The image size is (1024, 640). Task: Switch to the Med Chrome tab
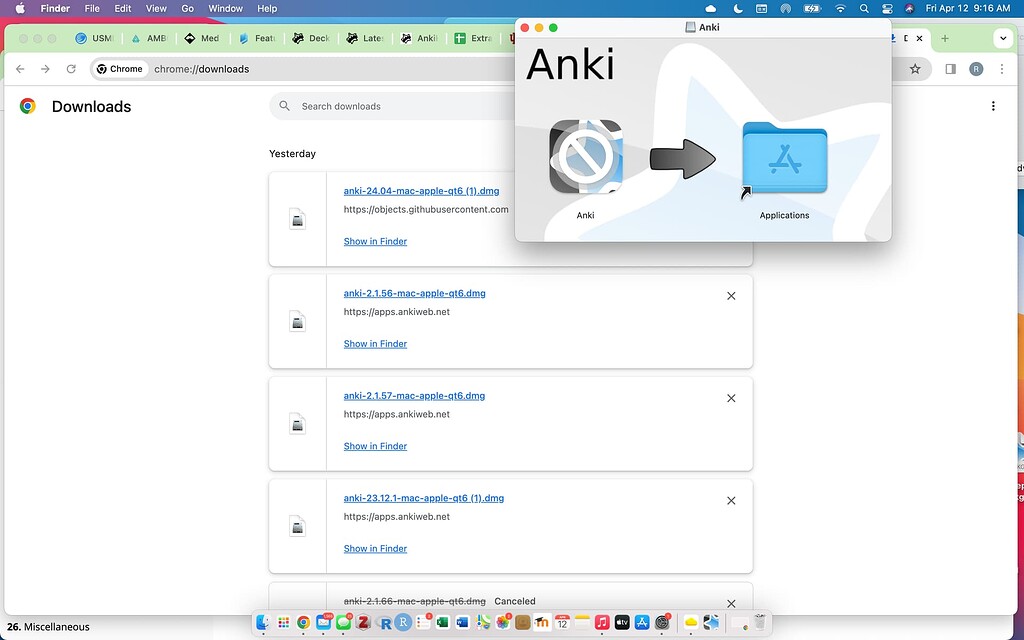(x=202, y=39)
